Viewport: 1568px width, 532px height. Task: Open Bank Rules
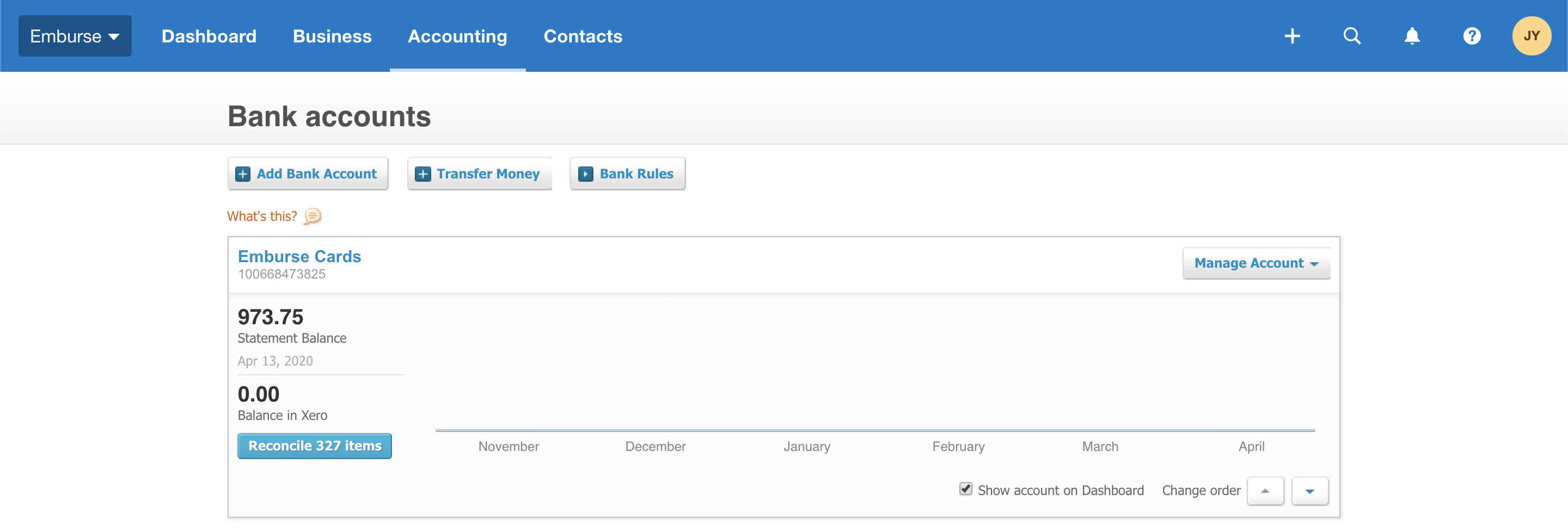click(627, 174)
